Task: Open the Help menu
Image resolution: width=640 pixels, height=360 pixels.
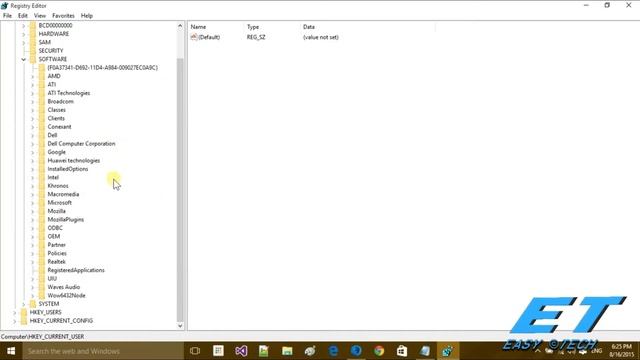Action: pyautogui.click(x=87, y=16)
